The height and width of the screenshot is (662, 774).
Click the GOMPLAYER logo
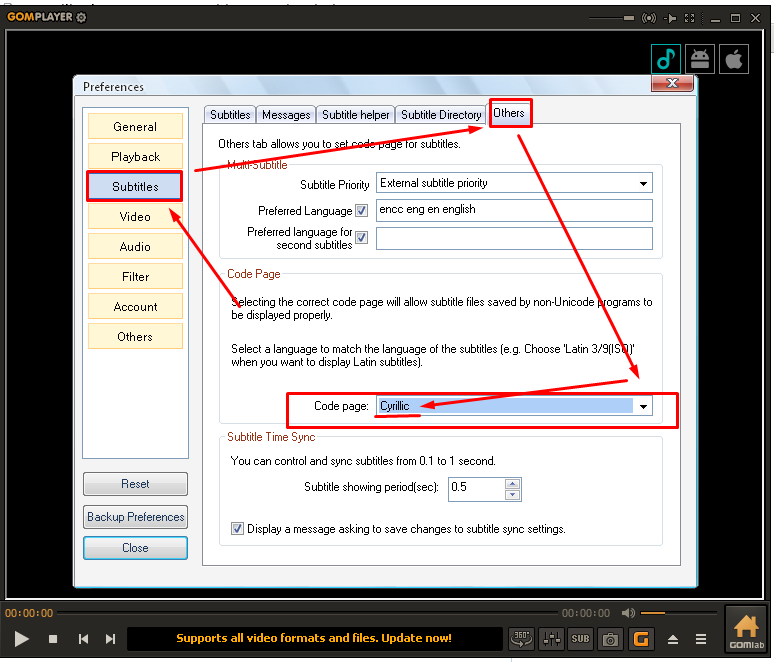[40, 17]
